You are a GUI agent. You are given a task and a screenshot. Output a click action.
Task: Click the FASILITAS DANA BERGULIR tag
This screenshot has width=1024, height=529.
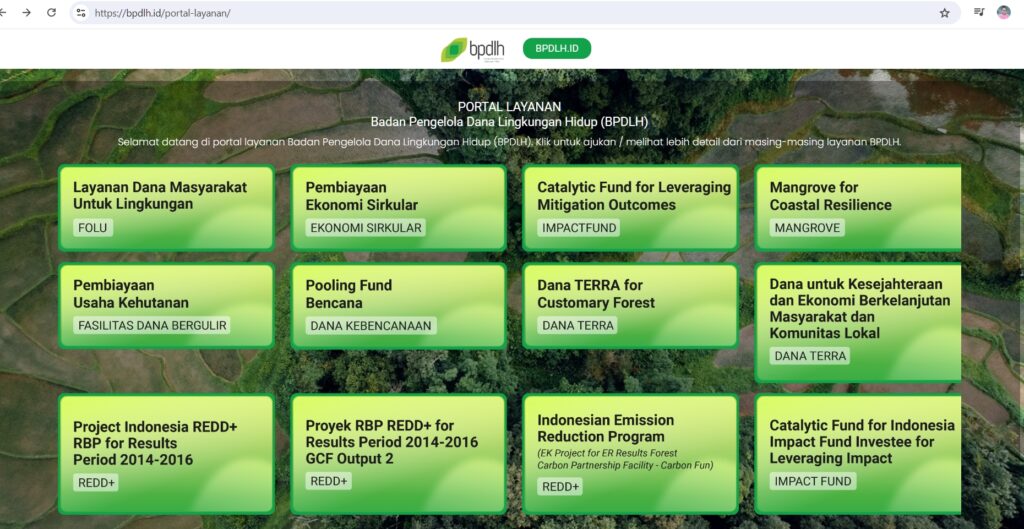tap(153, 325)
